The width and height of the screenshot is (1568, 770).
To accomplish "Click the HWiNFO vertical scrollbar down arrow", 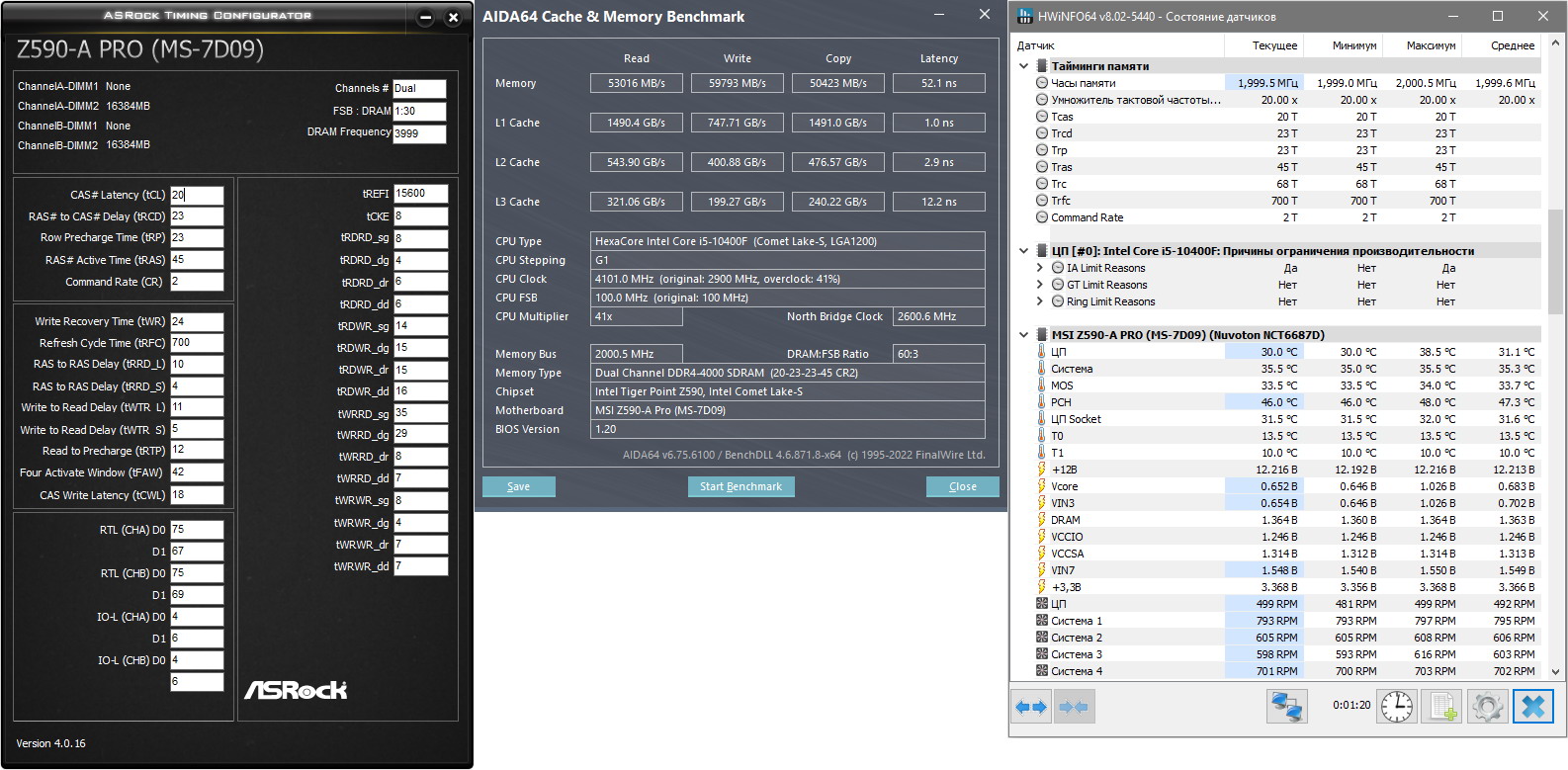I will click(1555, 672).
